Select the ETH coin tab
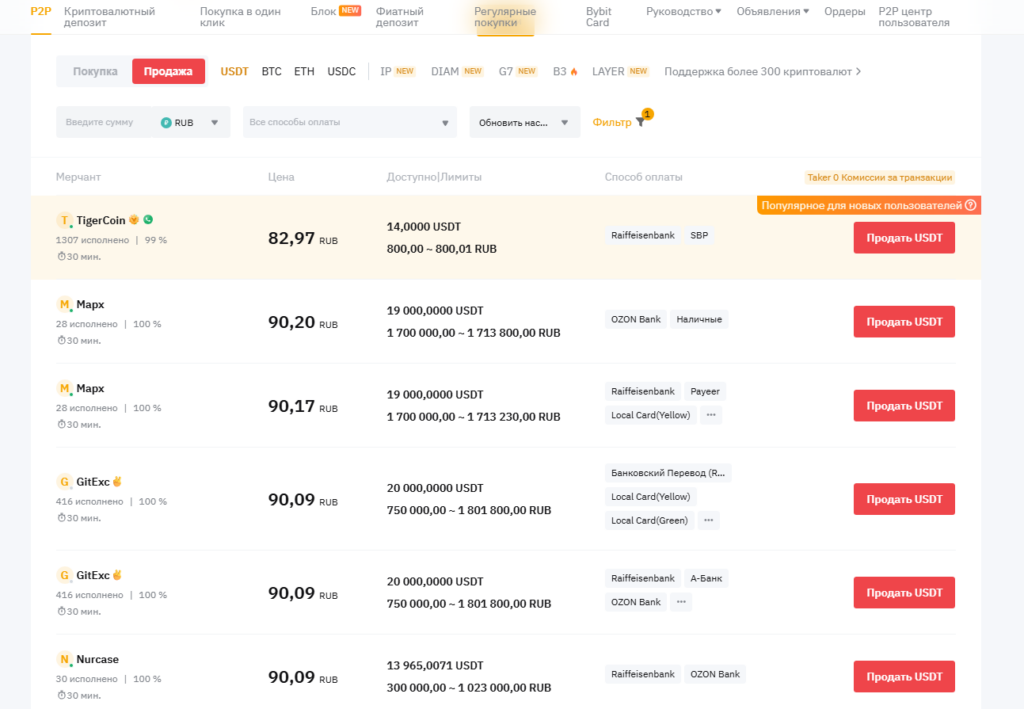 [x=304, y=71]
